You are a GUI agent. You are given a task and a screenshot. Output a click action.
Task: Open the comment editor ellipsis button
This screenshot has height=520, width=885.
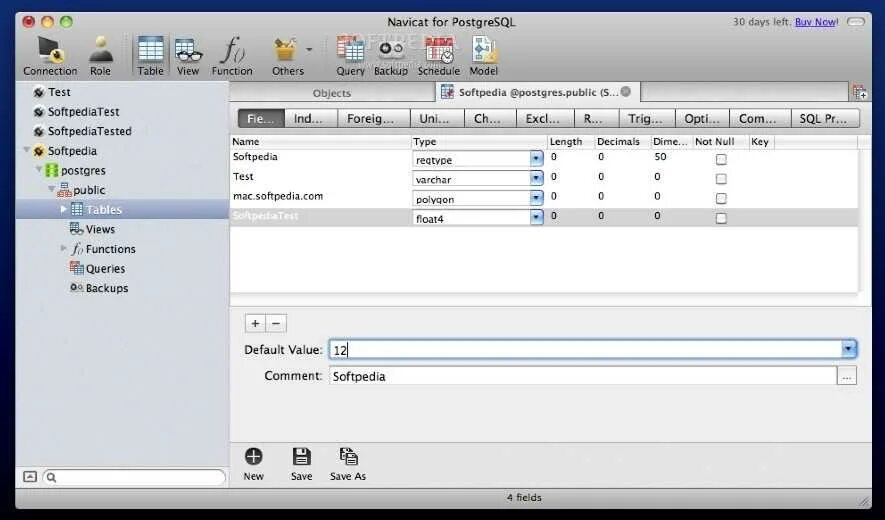[847, 375]
